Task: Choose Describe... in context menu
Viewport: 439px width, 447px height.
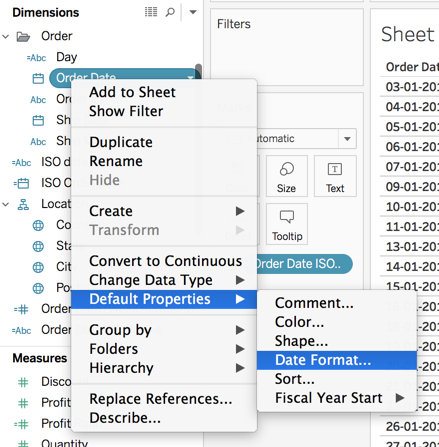Action: 164,418
